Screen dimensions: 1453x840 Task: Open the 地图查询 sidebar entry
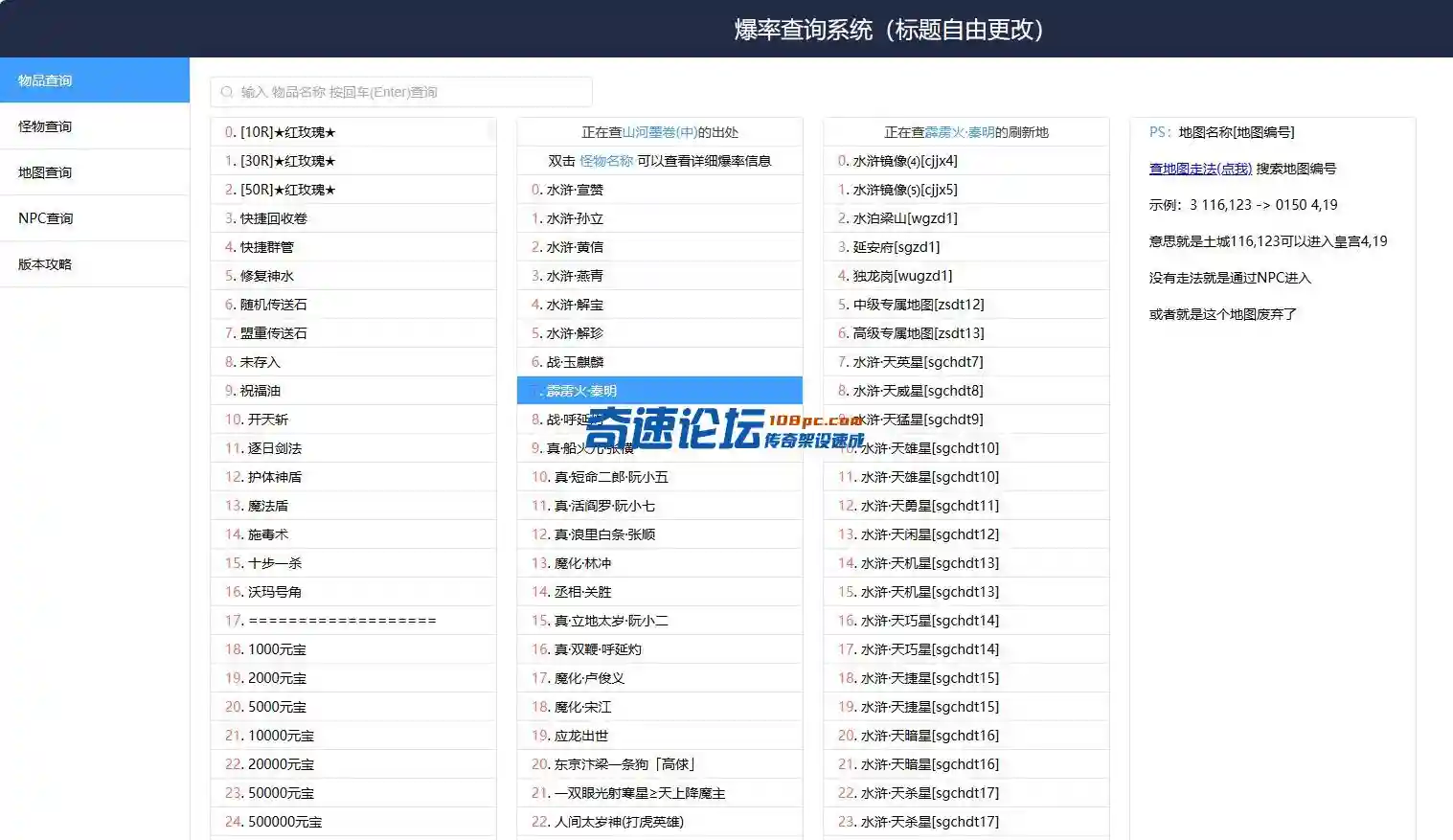point(95,172)
